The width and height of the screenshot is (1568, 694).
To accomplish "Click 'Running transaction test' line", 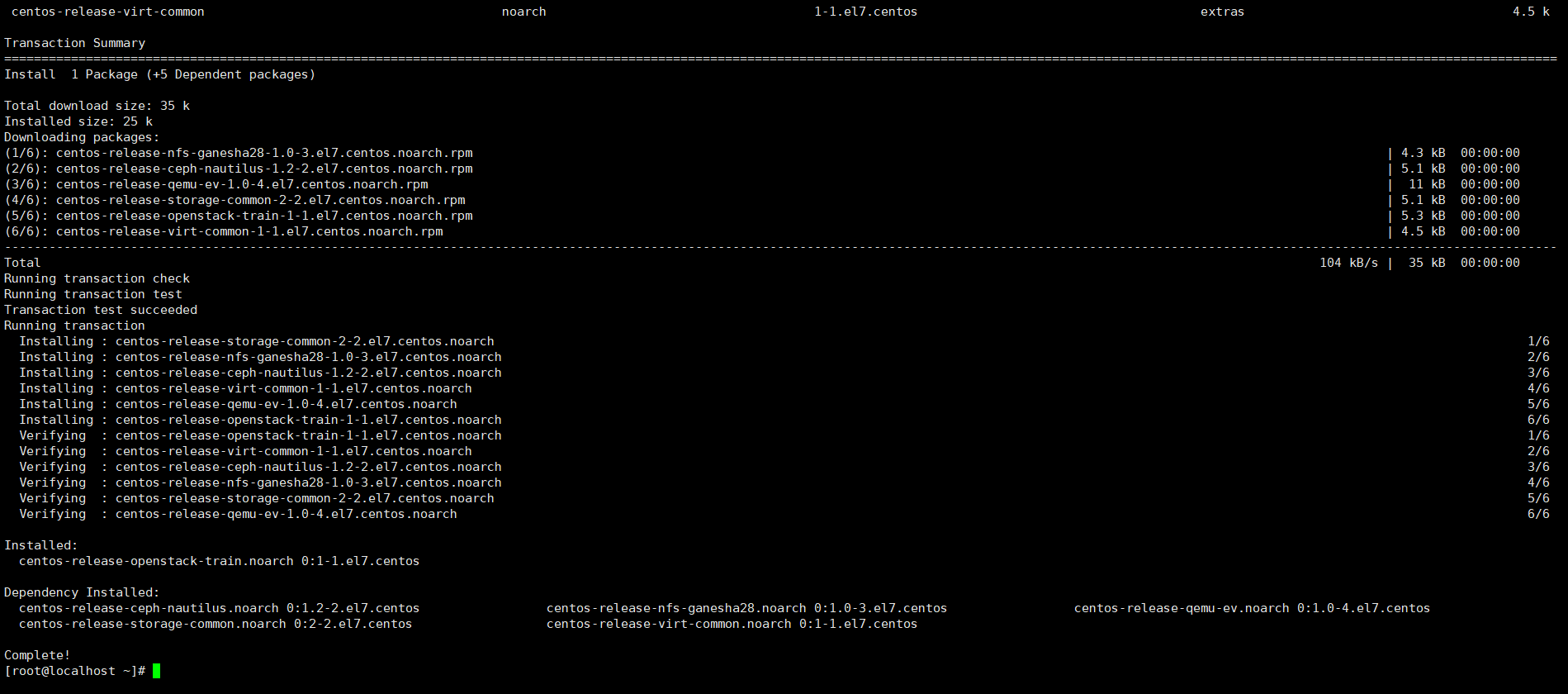I will pyautogui.click(x=93, y=294).
